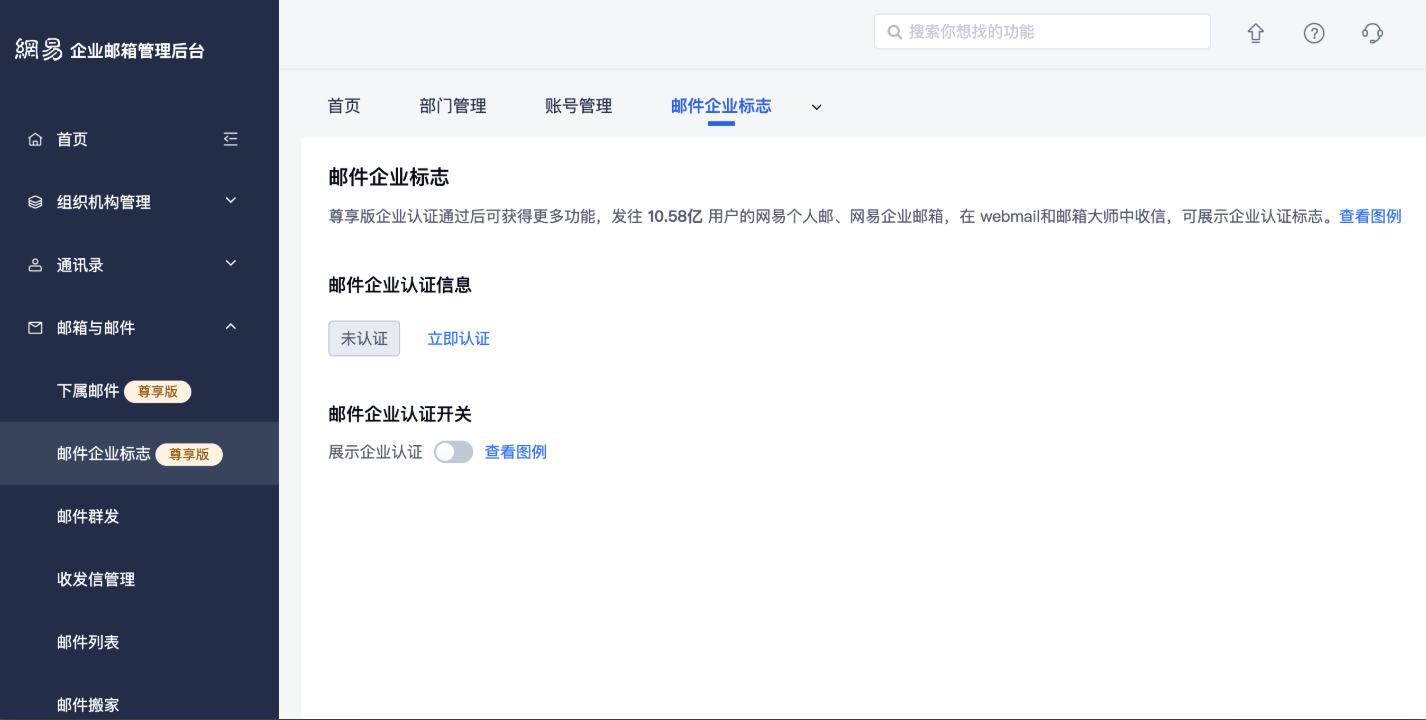Image resolution: width=1426 pixels, height=720 pixels.
Task: Click the 10.58亿 user count text
Action: pyautogui.click(x=675, y=216)
